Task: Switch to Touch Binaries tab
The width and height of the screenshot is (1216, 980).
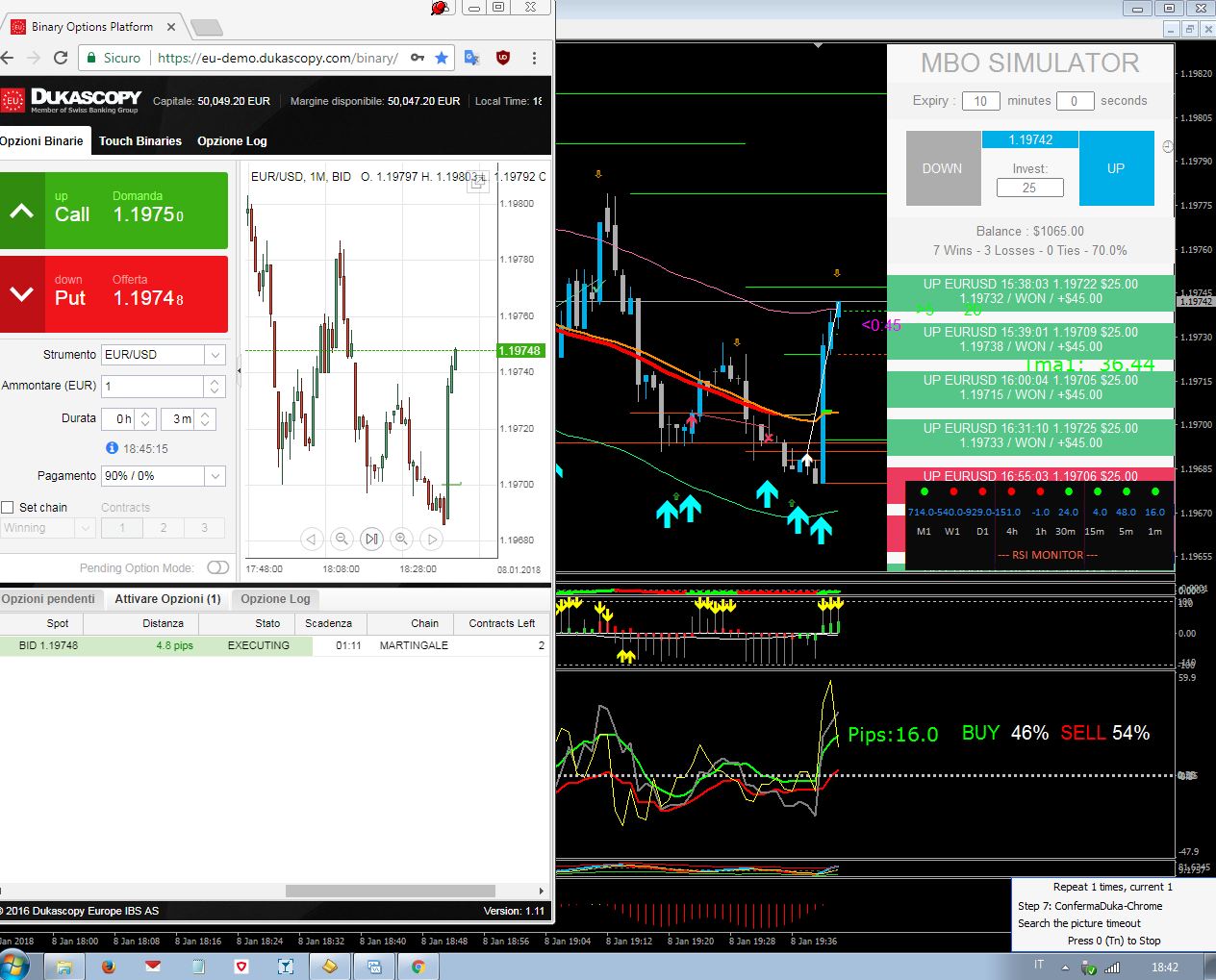Action: (x=140, y=140)
